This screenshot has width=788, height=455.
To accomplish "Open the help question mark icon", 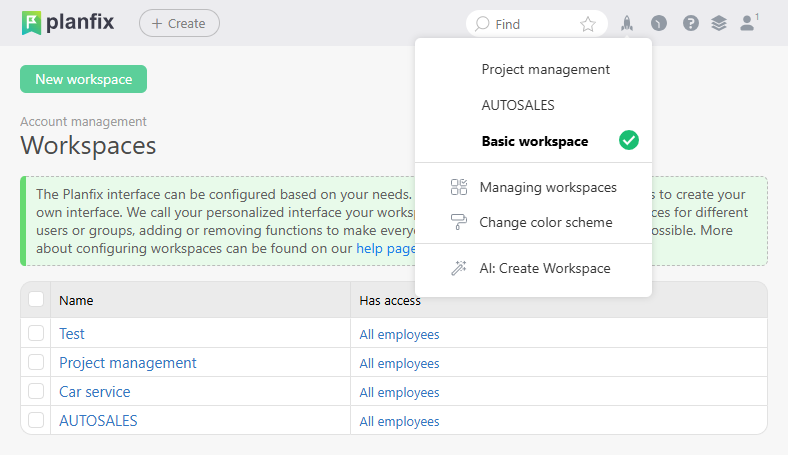I will [x=690, y=23].
